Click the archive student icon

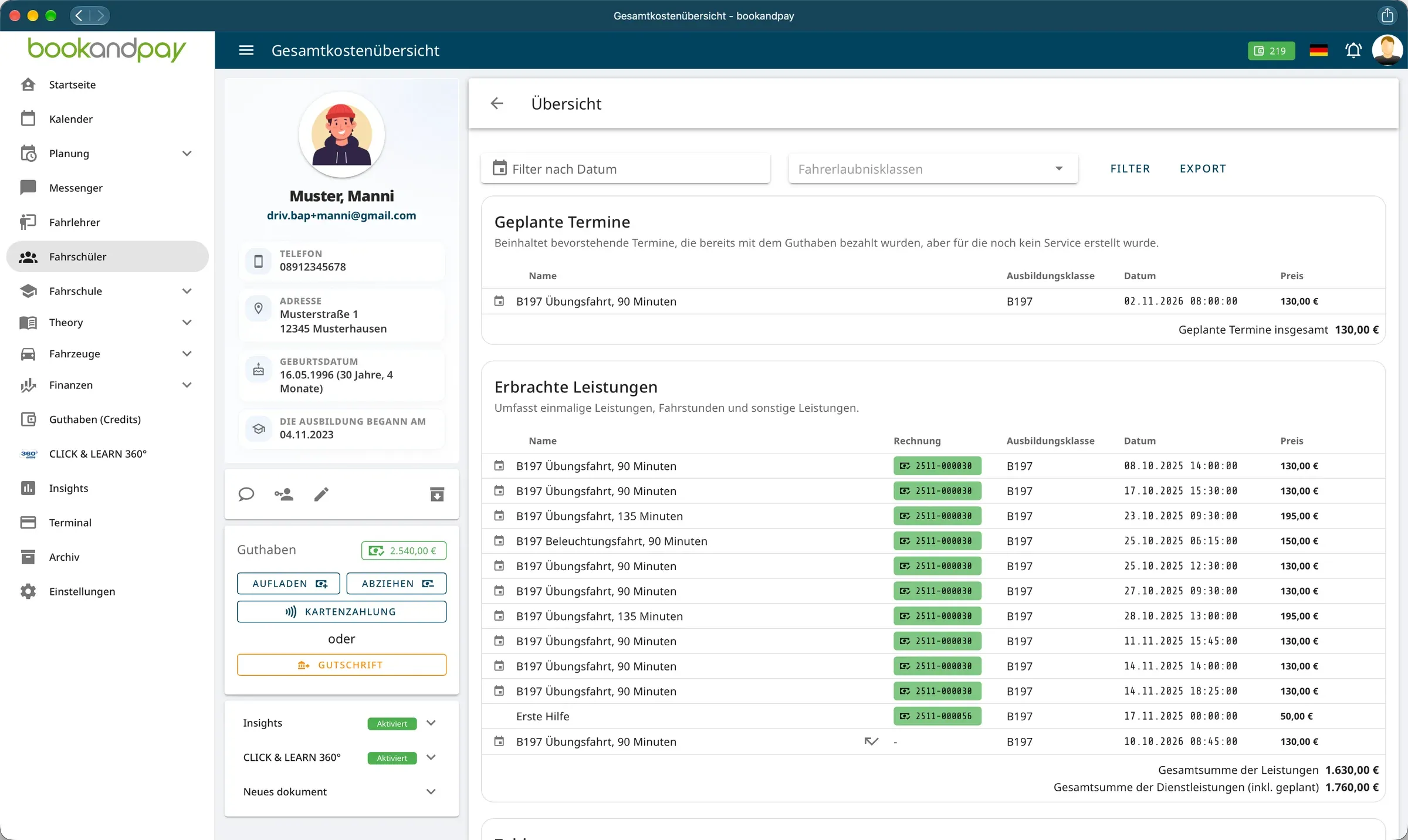pos(437,494)
